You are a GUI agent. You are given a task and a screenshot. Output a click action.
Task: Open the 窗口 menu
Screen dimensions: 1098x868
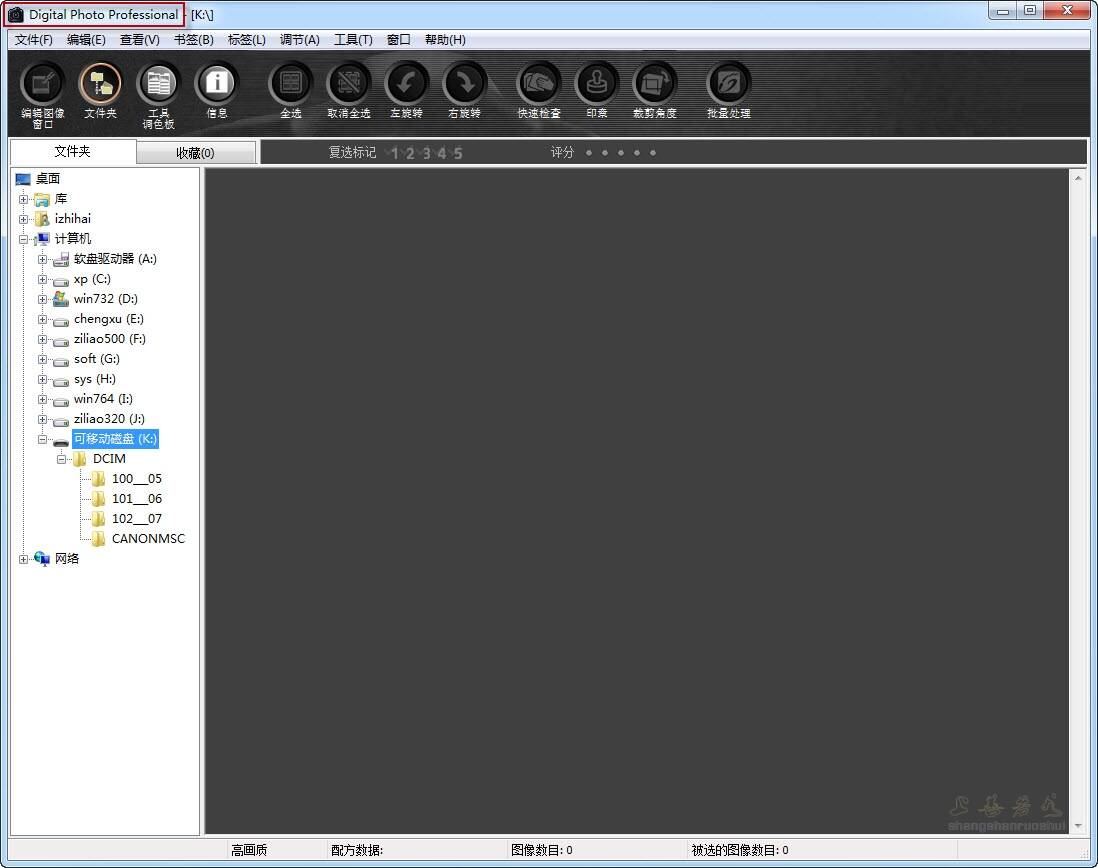point(398,40)
